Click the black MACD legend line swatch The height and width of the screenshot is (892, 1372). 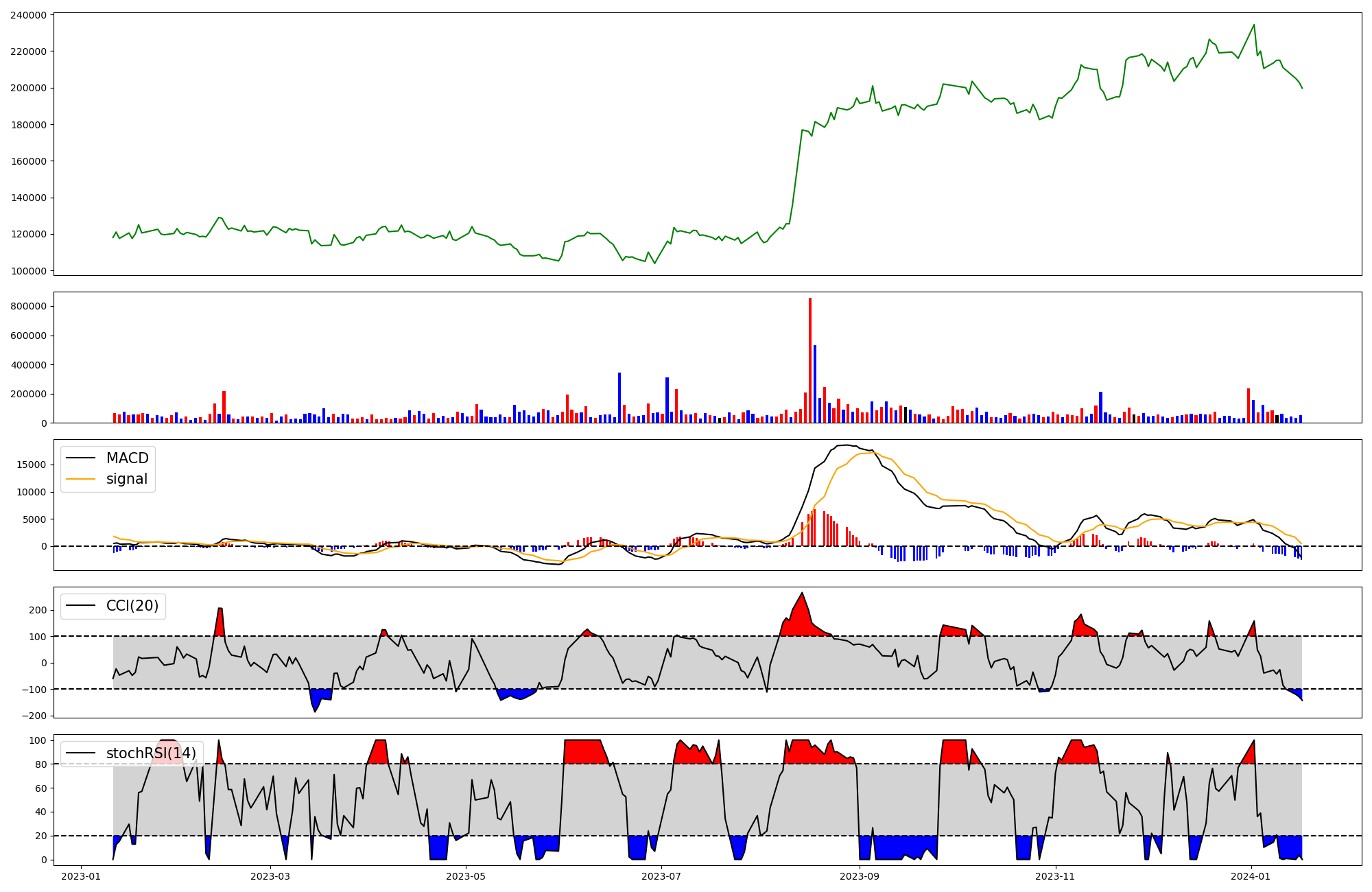[x=81, y=458]
